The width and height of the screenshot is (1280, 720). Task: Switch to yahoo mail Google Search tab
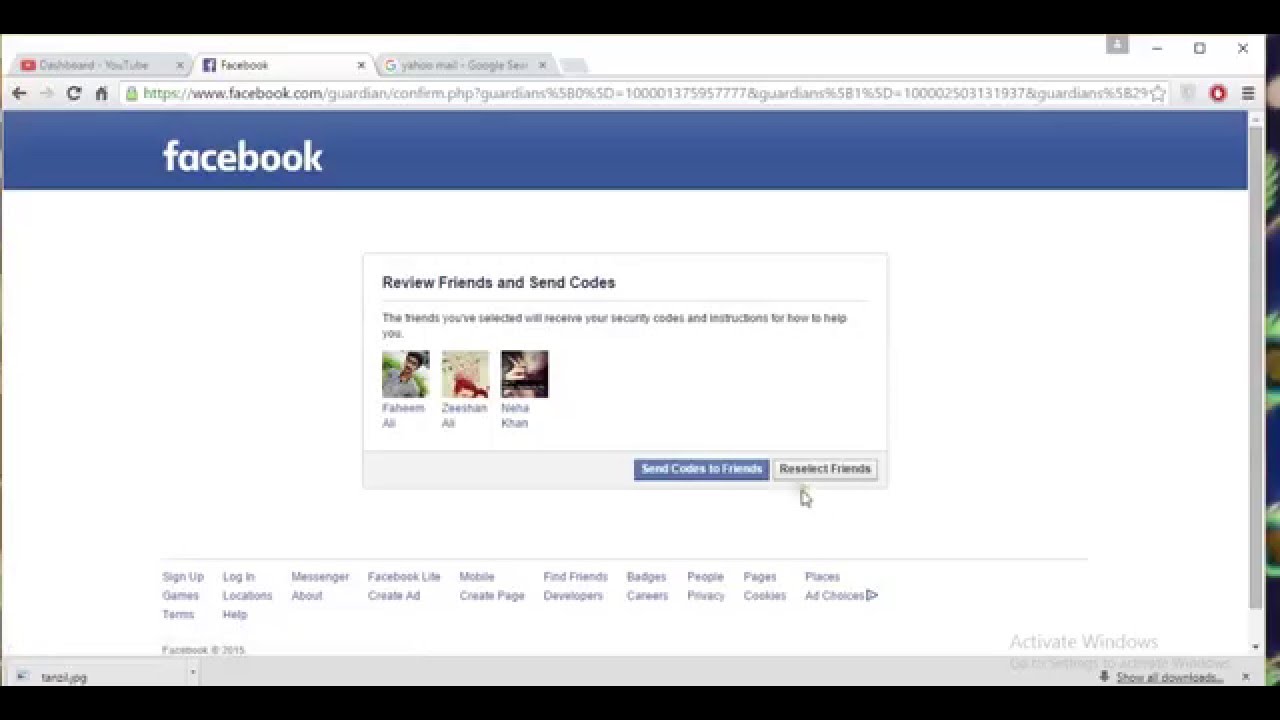(x=462, y=65)
